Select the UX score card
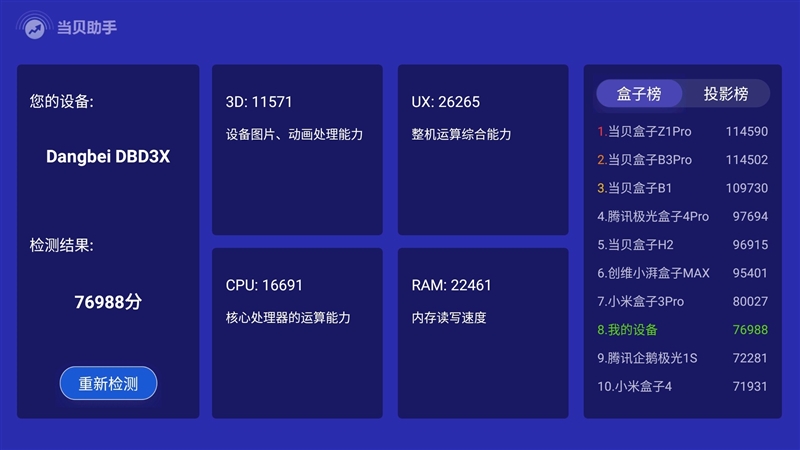 point(483,150)
